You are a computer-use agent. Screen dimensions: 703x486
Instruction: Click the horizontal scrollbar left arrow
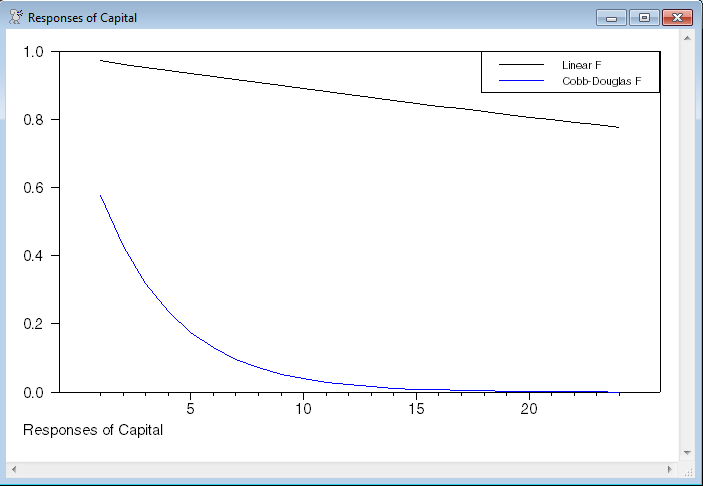(x=14, y=469)
